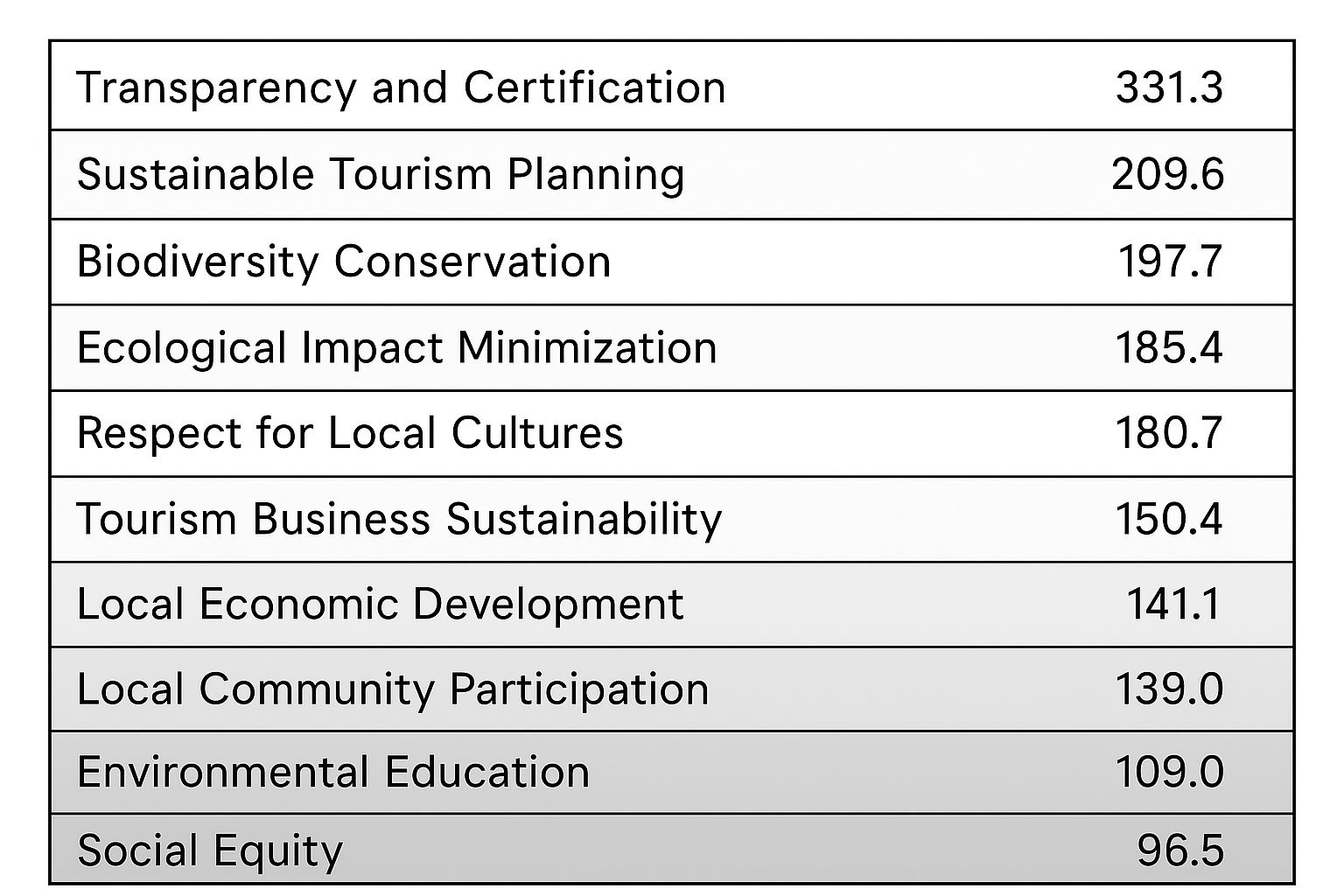Select the value 185.4
1344x896 pixels.
tap(1168, 347)
